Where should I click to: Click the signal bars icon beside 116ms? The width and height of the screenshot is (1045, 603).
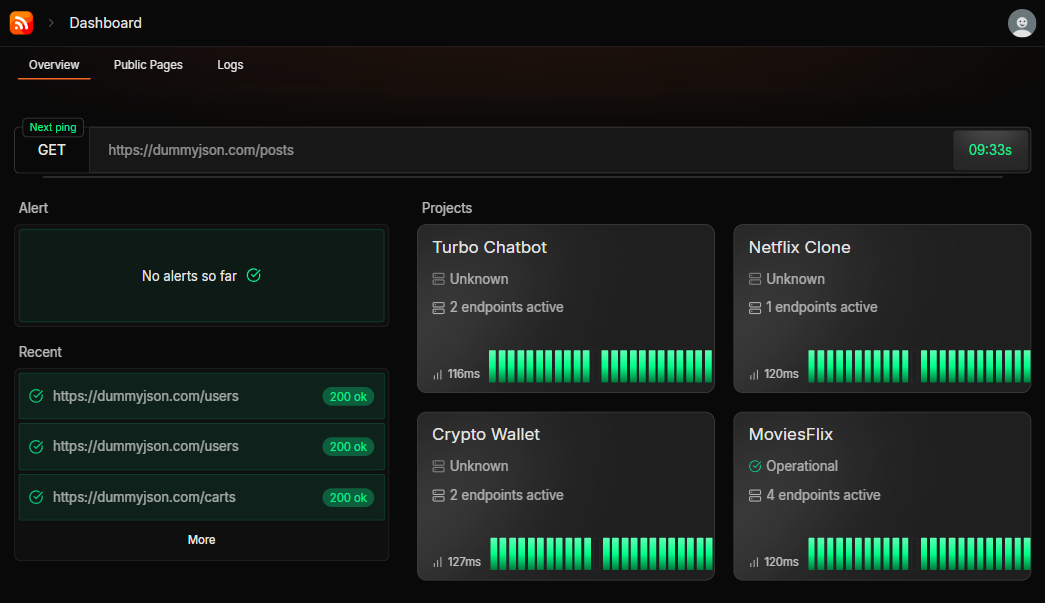pos(438,374)
